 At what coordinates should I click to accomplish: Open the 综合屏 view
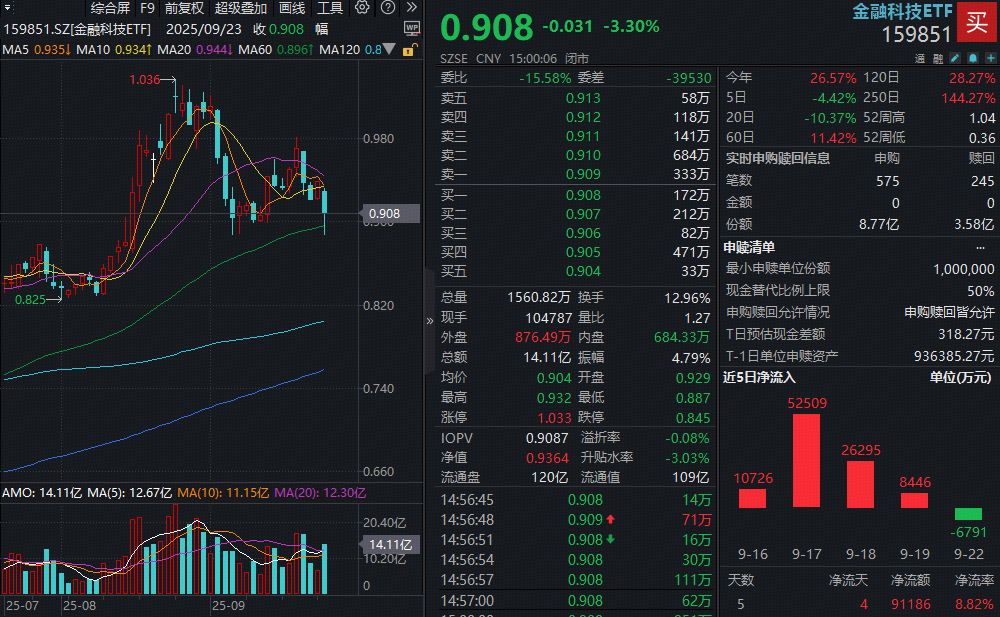(x=110, y=8)
